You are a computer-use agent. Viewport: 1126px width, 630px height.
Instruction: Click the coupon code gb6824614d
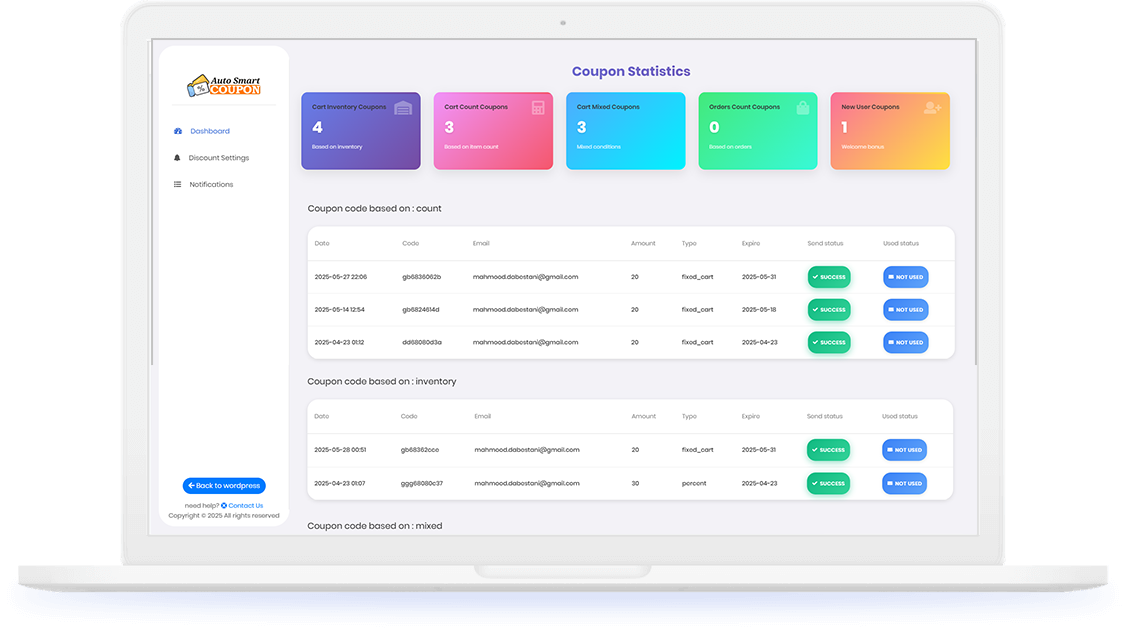(x=421, y=310)
